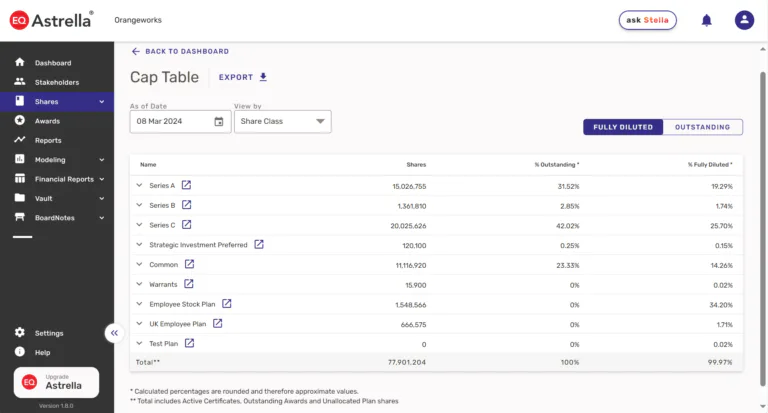Viewport: 768px width, 413px height.
Task: Click the ask Stella button
Action: tap(648, 20)
